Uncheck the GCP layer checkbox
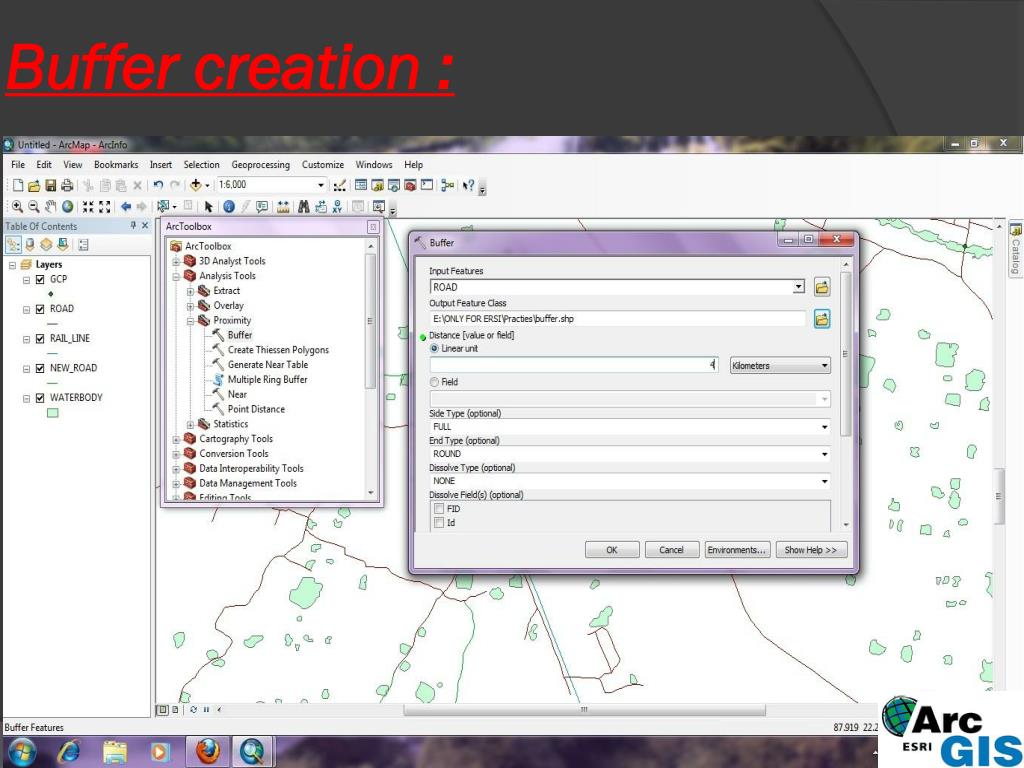The width and height of the screenshot is (1024, 768). tap(40, 279)
